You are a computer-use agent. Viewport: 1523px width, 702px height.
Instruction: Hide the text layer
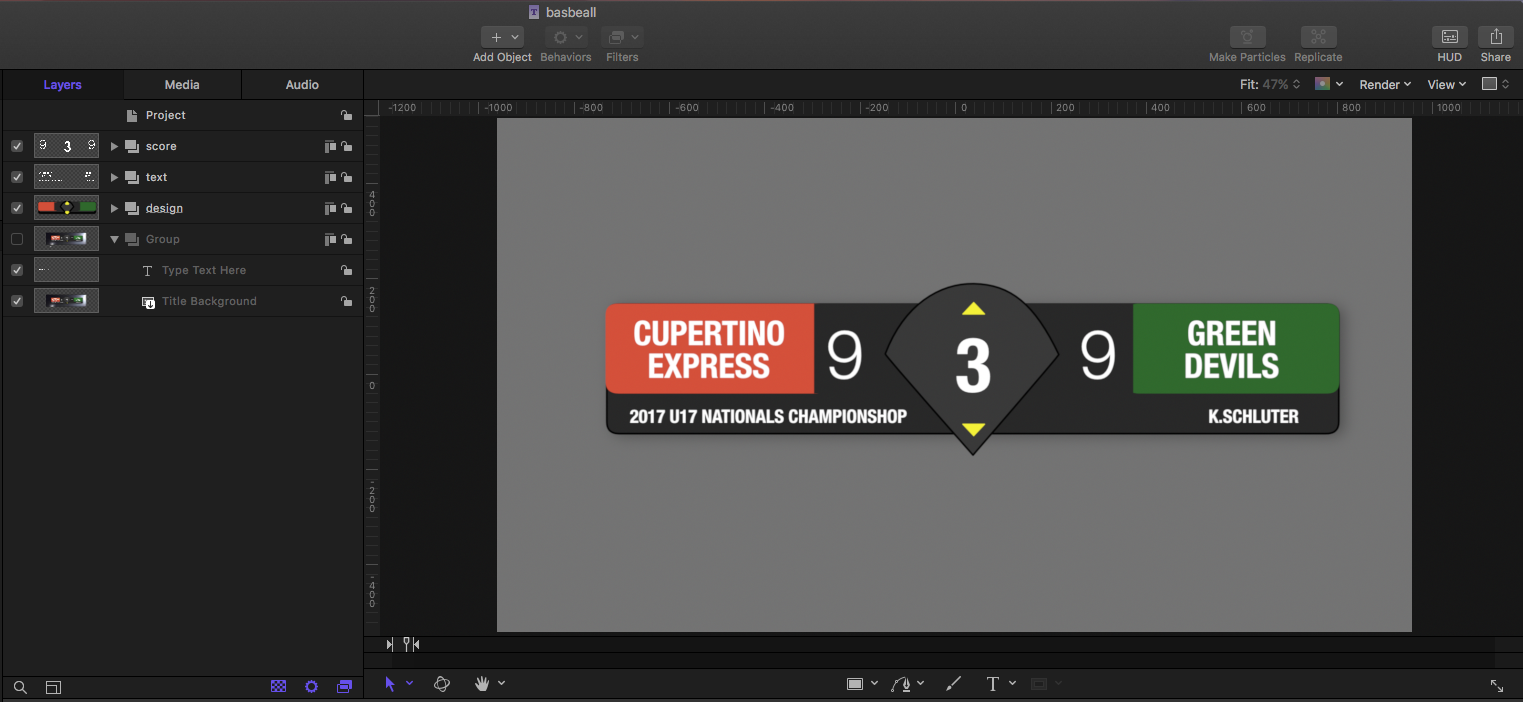click(x=16, y=177)
